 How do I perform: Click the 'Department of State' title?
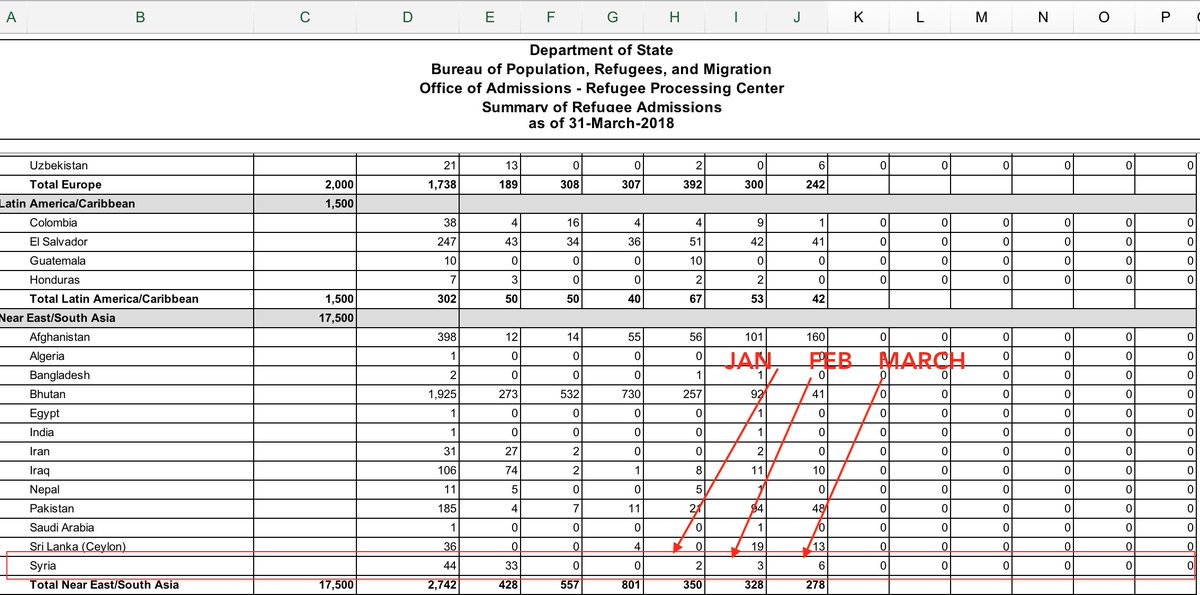point(601,50)
